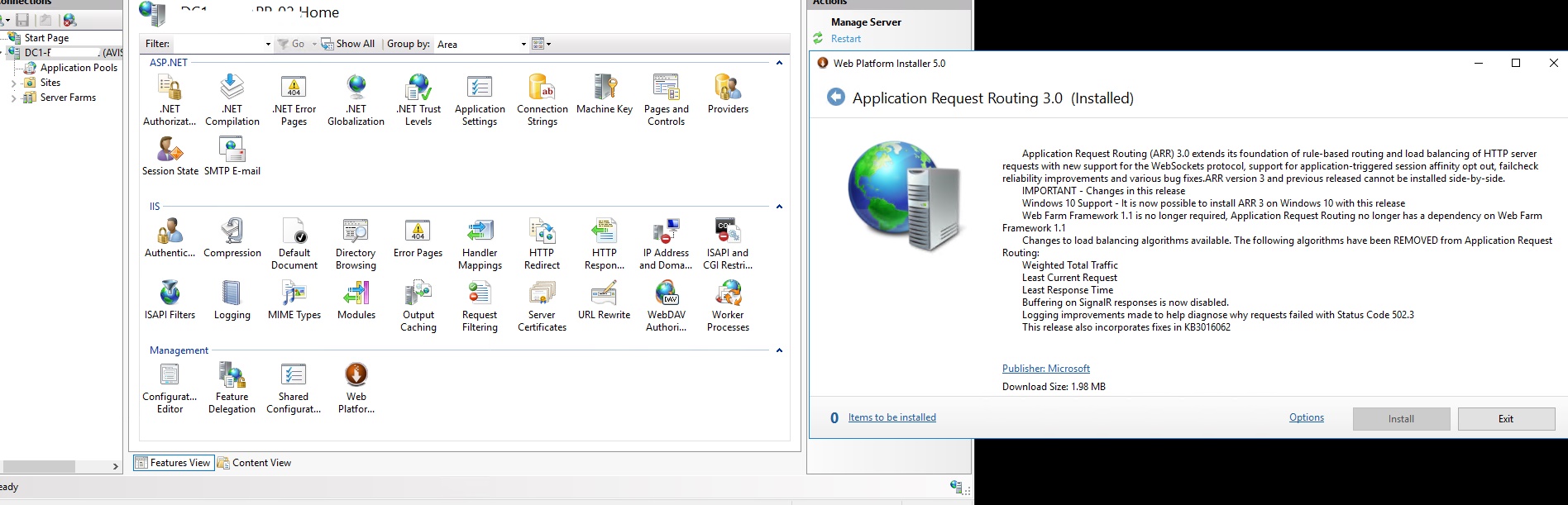Screen dimensions: 1568x505
Task: Expand the Server Farms tree node
Action: pos(13,98)
